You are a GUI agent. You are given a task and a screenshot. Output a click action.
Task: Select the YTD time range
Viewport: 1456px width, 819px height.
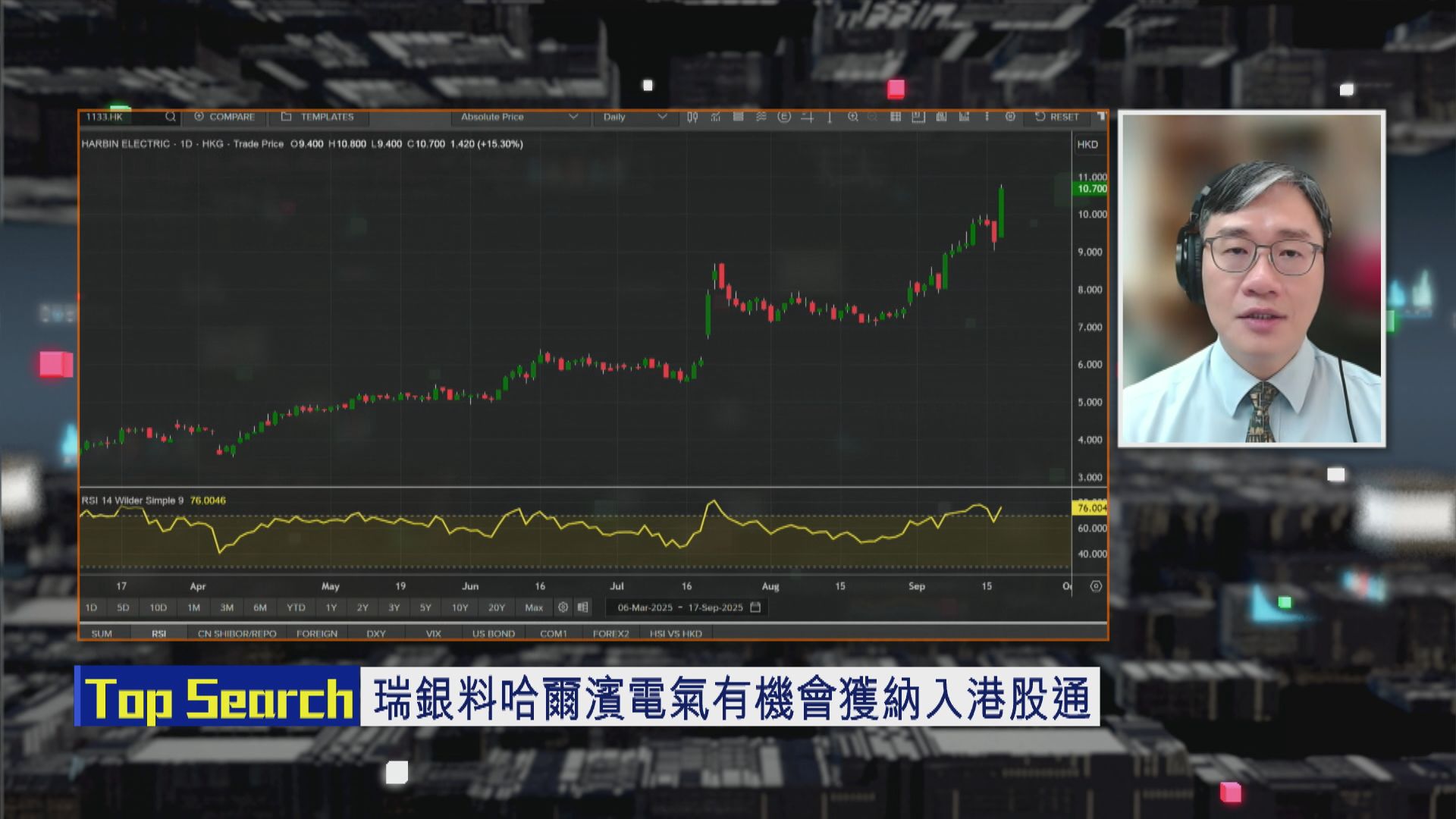coord(296,607)
